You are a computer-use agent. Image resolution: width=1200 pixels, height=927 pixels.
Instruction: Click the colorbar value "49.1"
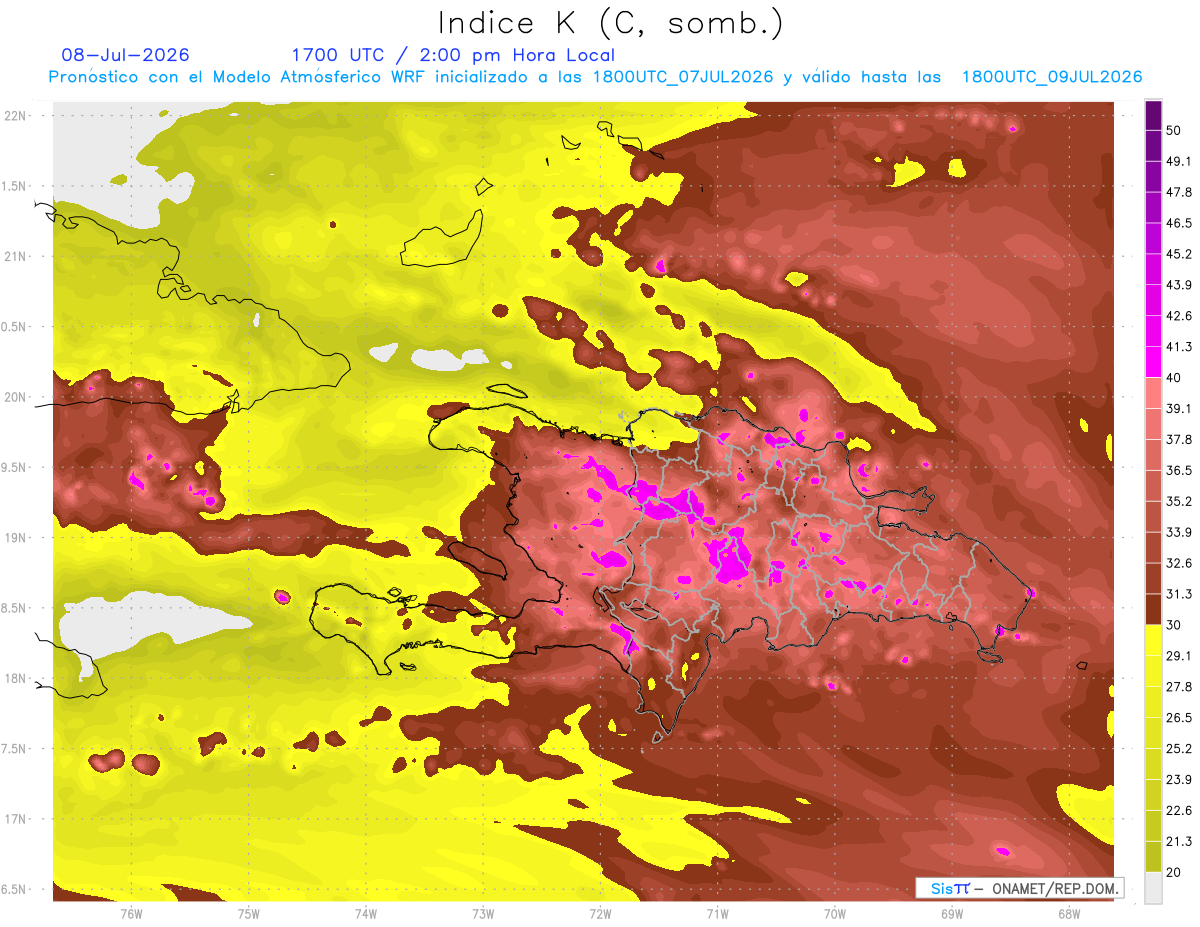tap(1178, 161)
